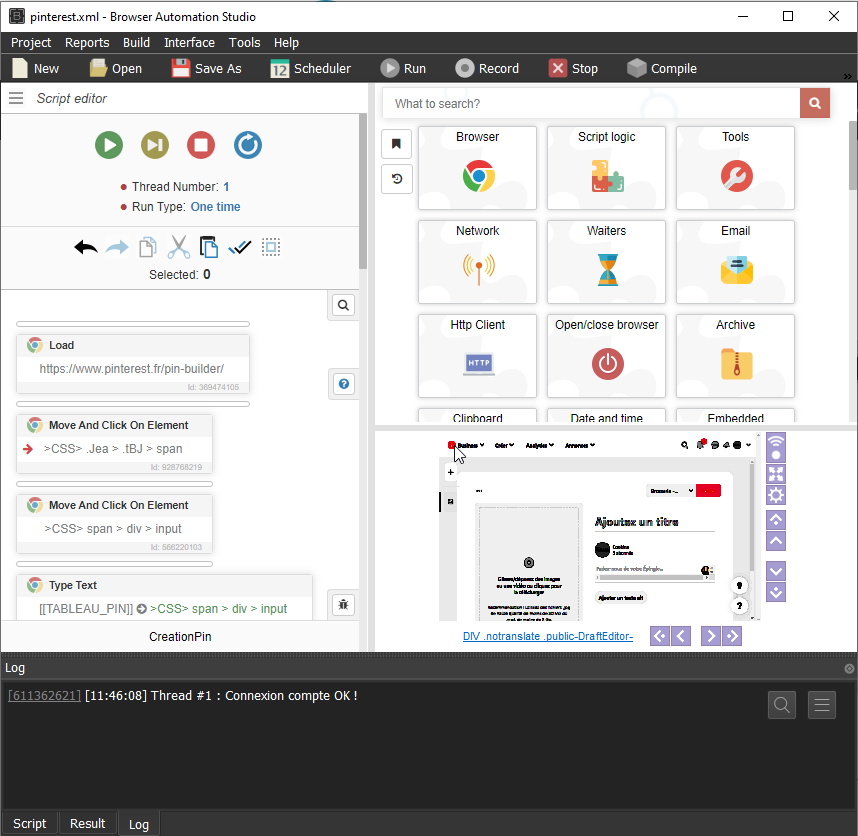Open the Reports menu
The height and width of the screenshot is (836, 858).
click(x=87, y=43)
